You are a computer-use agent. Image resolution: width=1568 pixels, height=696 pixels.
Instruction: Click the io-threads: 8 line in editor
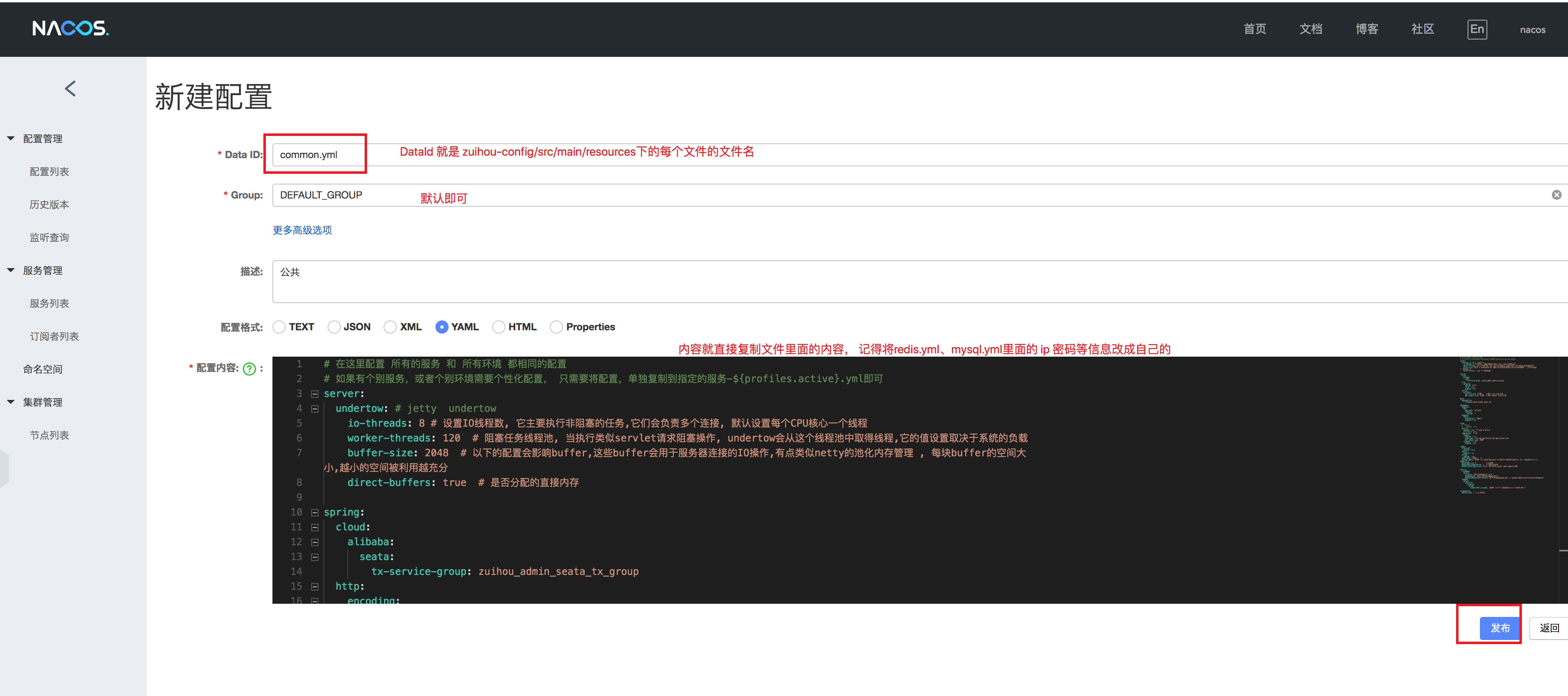(x=607, y=423)
